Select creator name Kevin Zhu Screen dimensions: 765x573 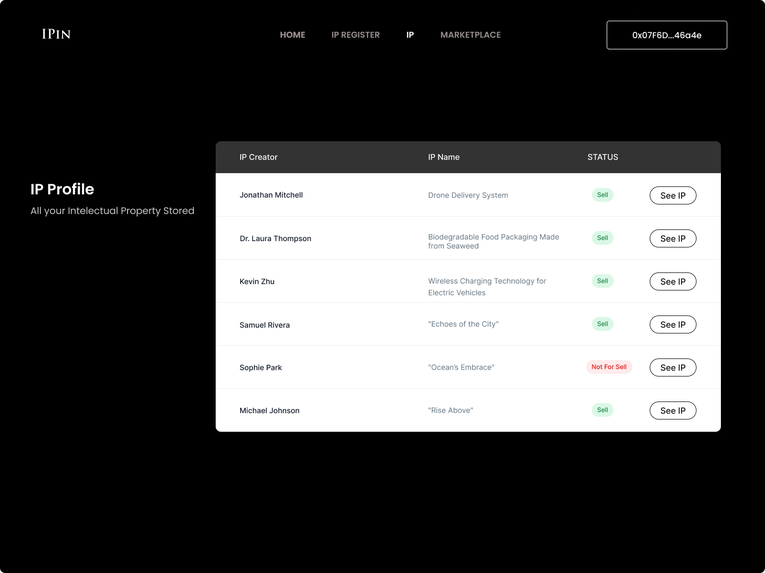pyautogui.click(x=257, y=281)
